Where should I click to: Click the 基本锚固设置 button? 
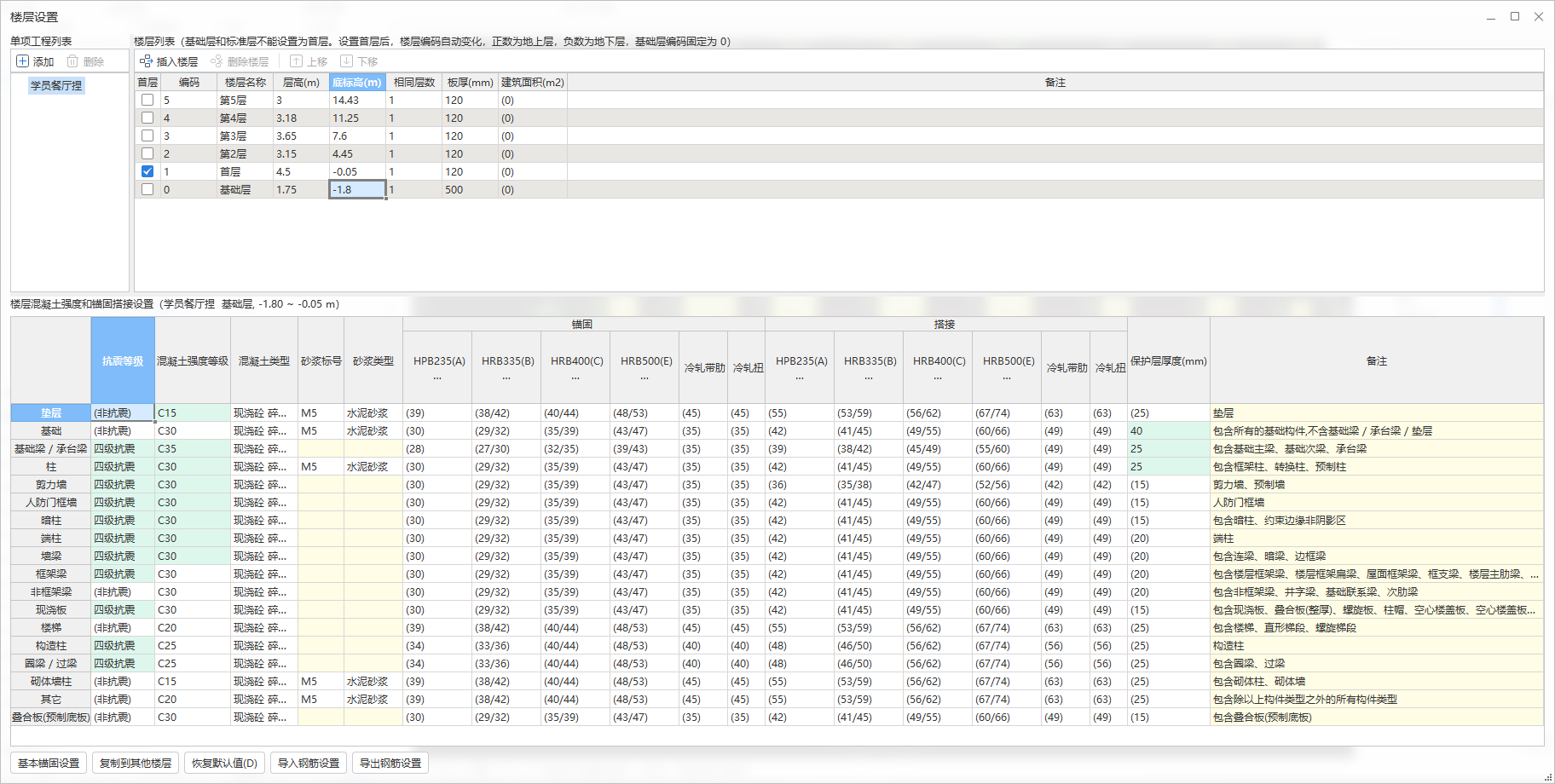pos(49,763)
